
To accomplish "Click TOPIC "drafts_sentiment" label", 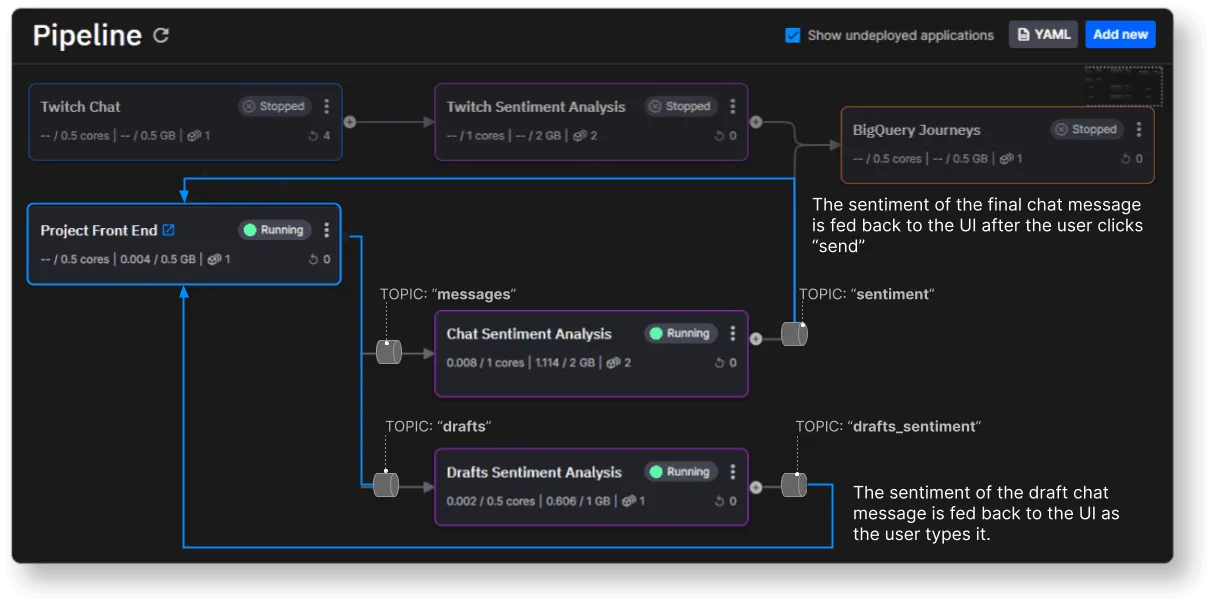I will tap(888, 426).
